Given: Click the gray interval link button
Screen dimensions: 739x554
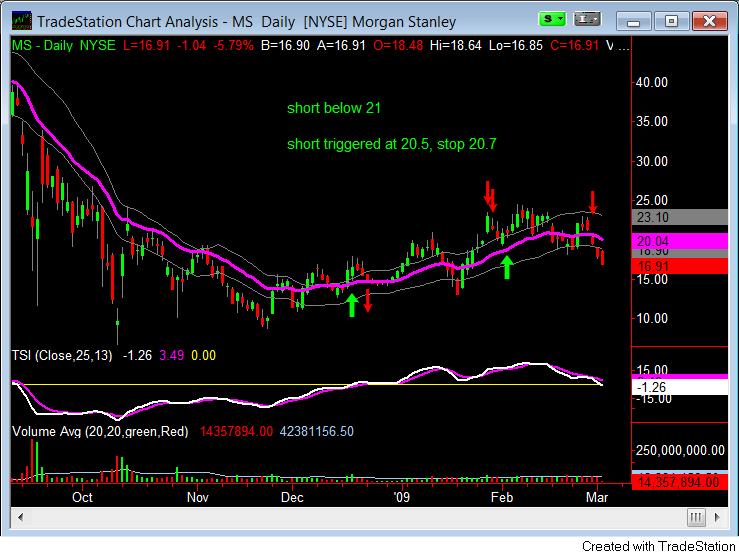Looking at the screenshot, I should (x=587, y=19).
